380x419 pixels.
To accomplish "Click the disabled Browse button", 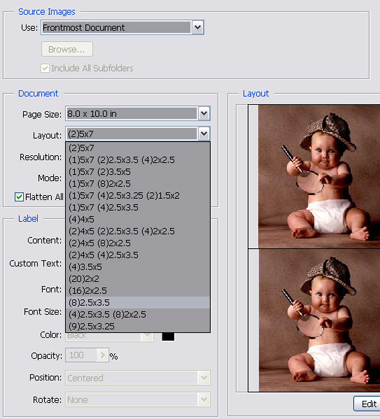I will (67, 49).
